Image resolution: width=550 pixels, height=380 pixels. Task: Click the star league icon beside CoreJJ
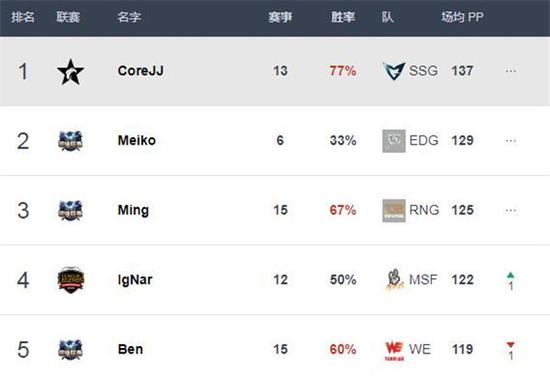pos(71,72)
